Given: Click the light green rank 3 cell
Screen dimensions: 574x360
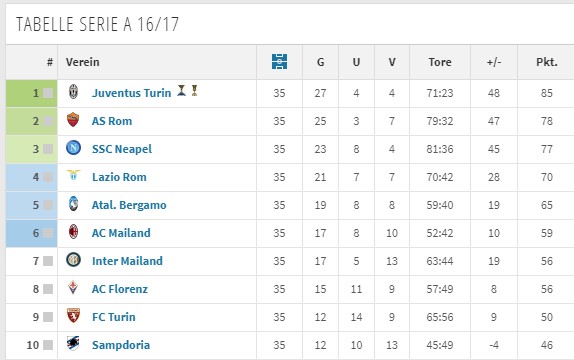Looking at the screenshot, I should click(x=31, y=149).
